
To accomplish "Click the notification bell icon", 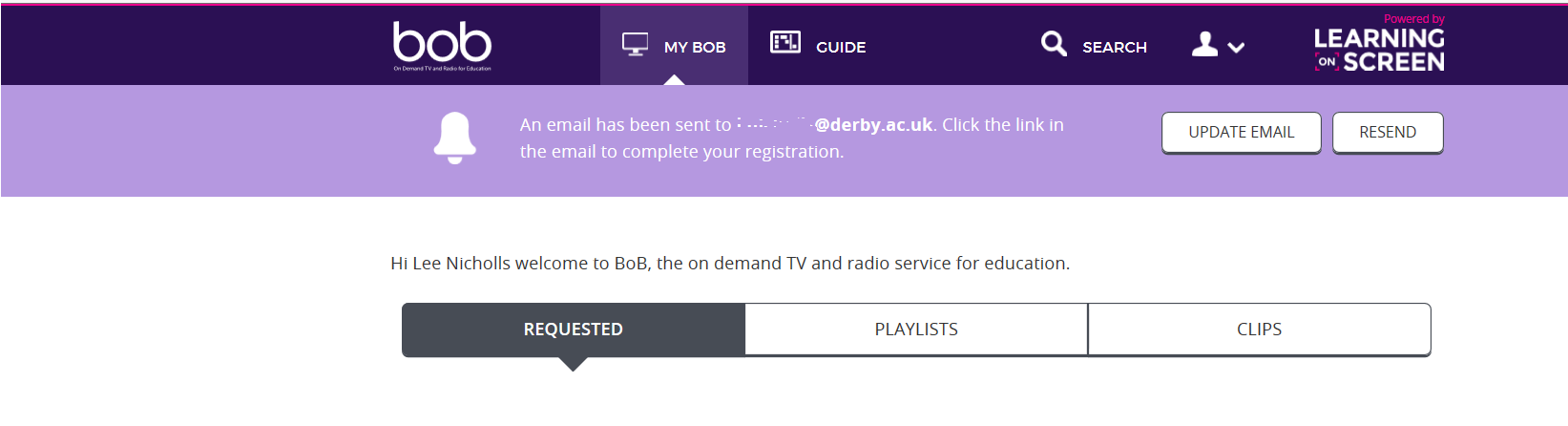I will [x=455, y=138].
